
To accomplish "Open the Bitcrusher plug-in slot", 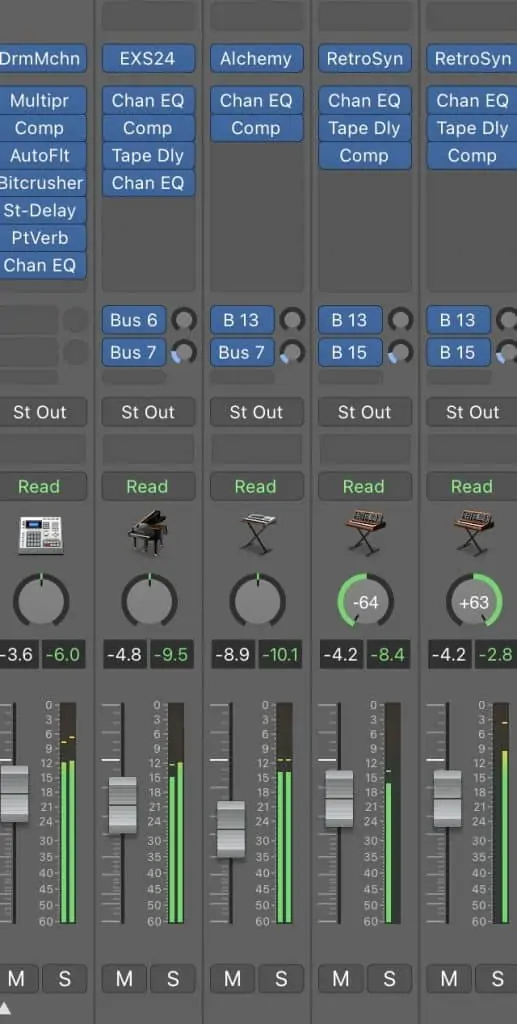I will [42, 183].
